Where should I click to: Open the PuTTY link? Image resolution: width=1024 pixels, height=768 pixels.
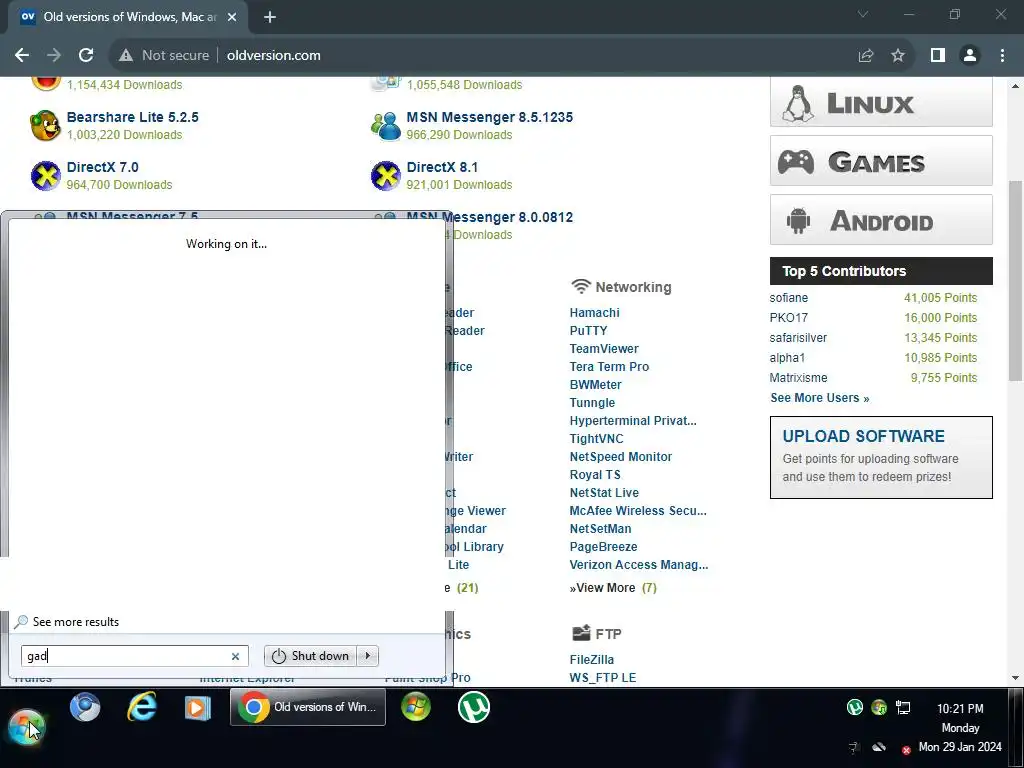click(588, 330)
